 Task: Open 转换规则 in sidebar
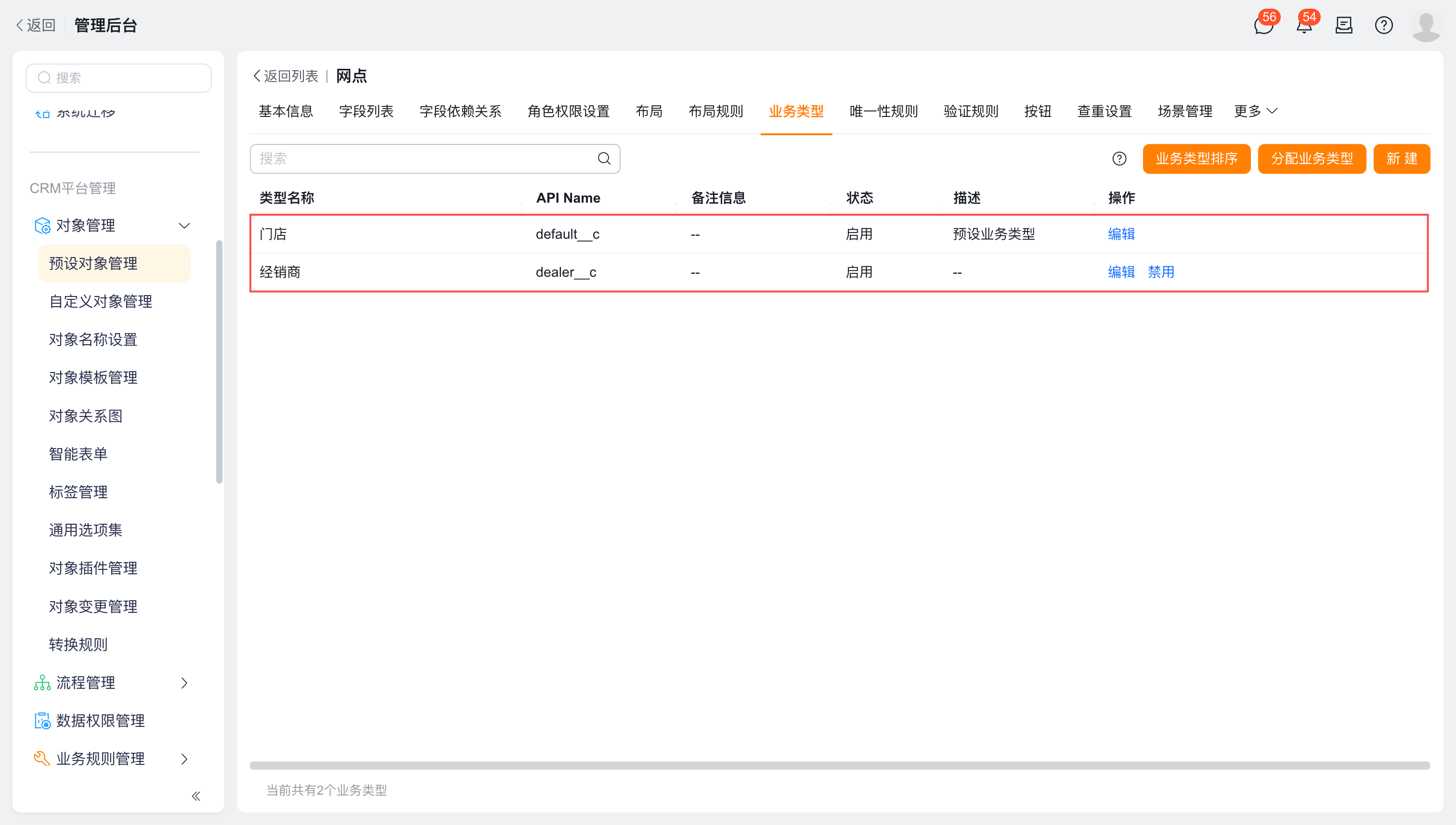click(78, 644)
